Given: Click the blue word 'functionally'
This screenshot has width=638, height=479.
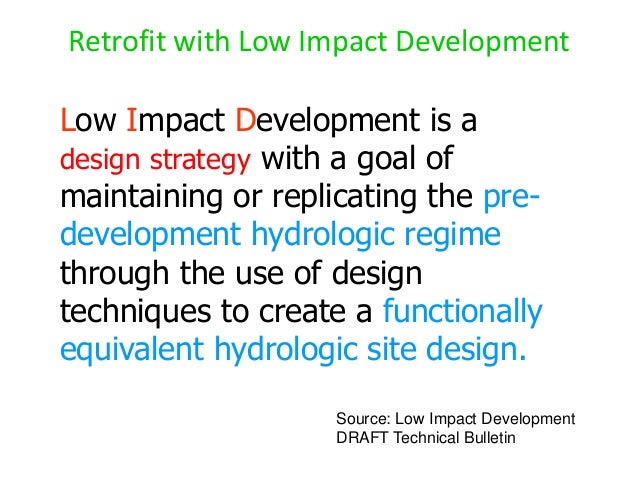Looking at the screenshot, I should (x=463, y=312).
